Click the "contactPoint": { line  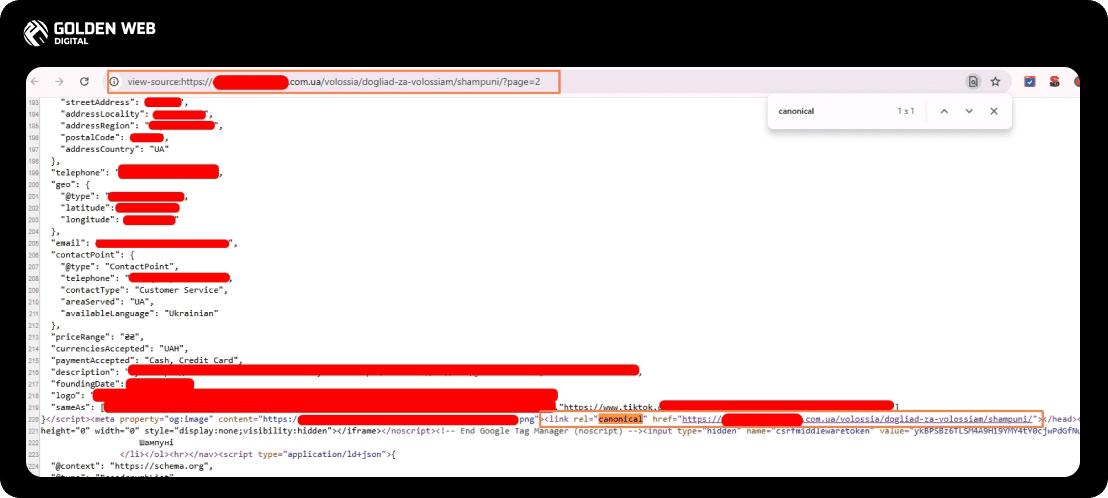pos(93,255)
